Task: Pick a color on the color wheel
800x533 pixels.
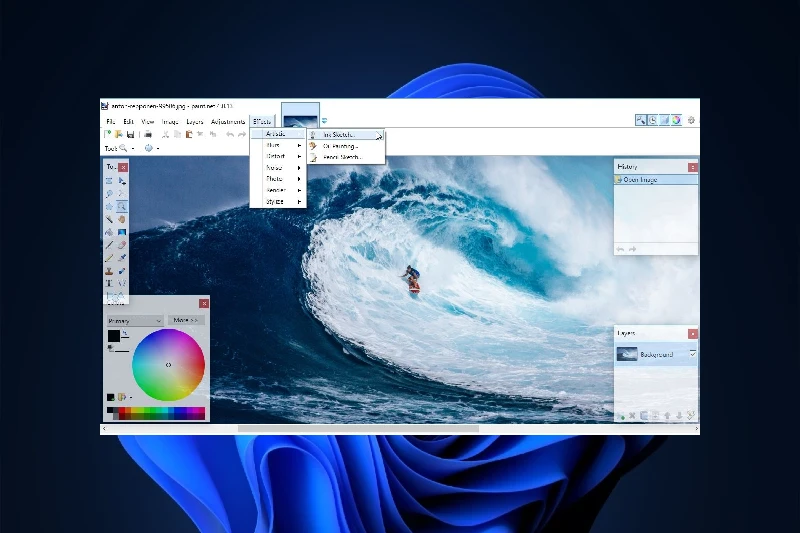Action: (x=168, y=365)
